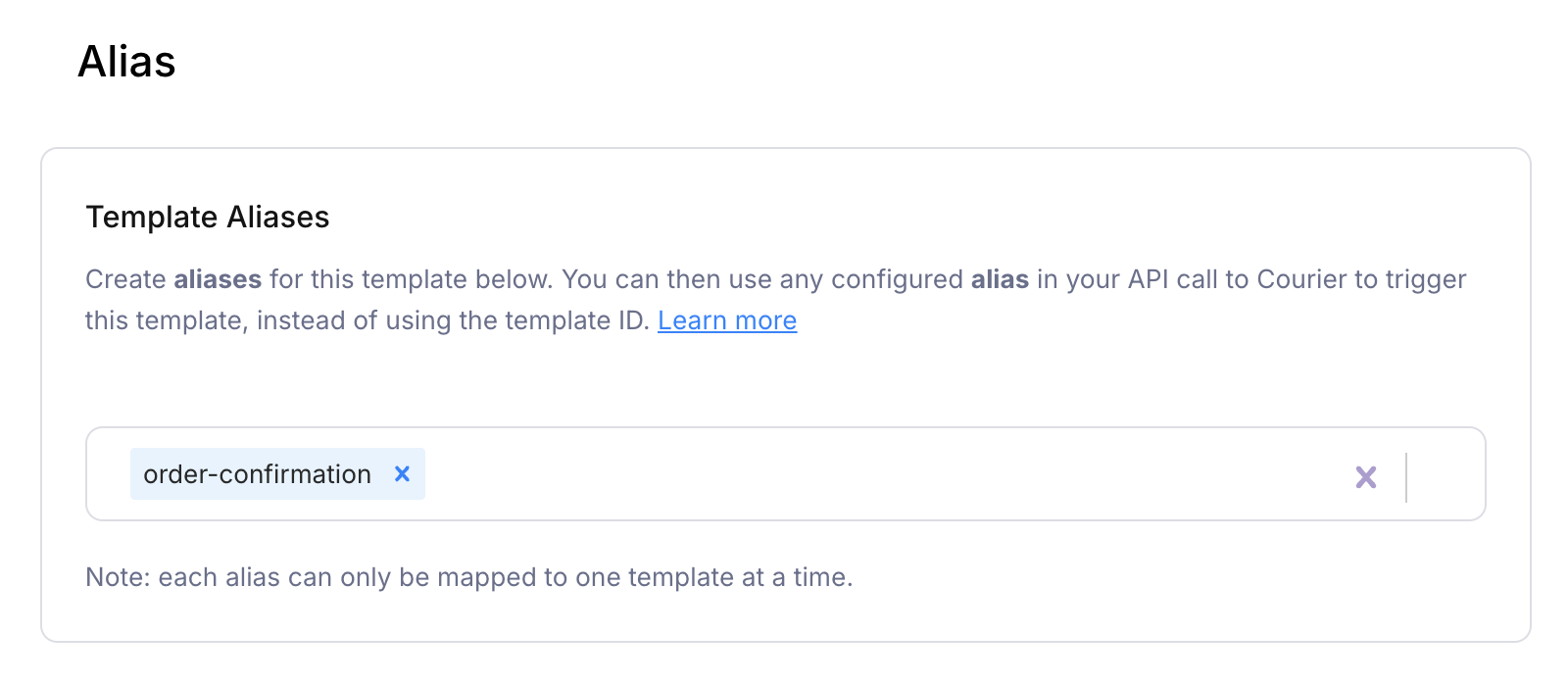Dismiss the order-confirmation tag via its X
Viewport: 1568px width, 684px height.
(x=402, y=473)
